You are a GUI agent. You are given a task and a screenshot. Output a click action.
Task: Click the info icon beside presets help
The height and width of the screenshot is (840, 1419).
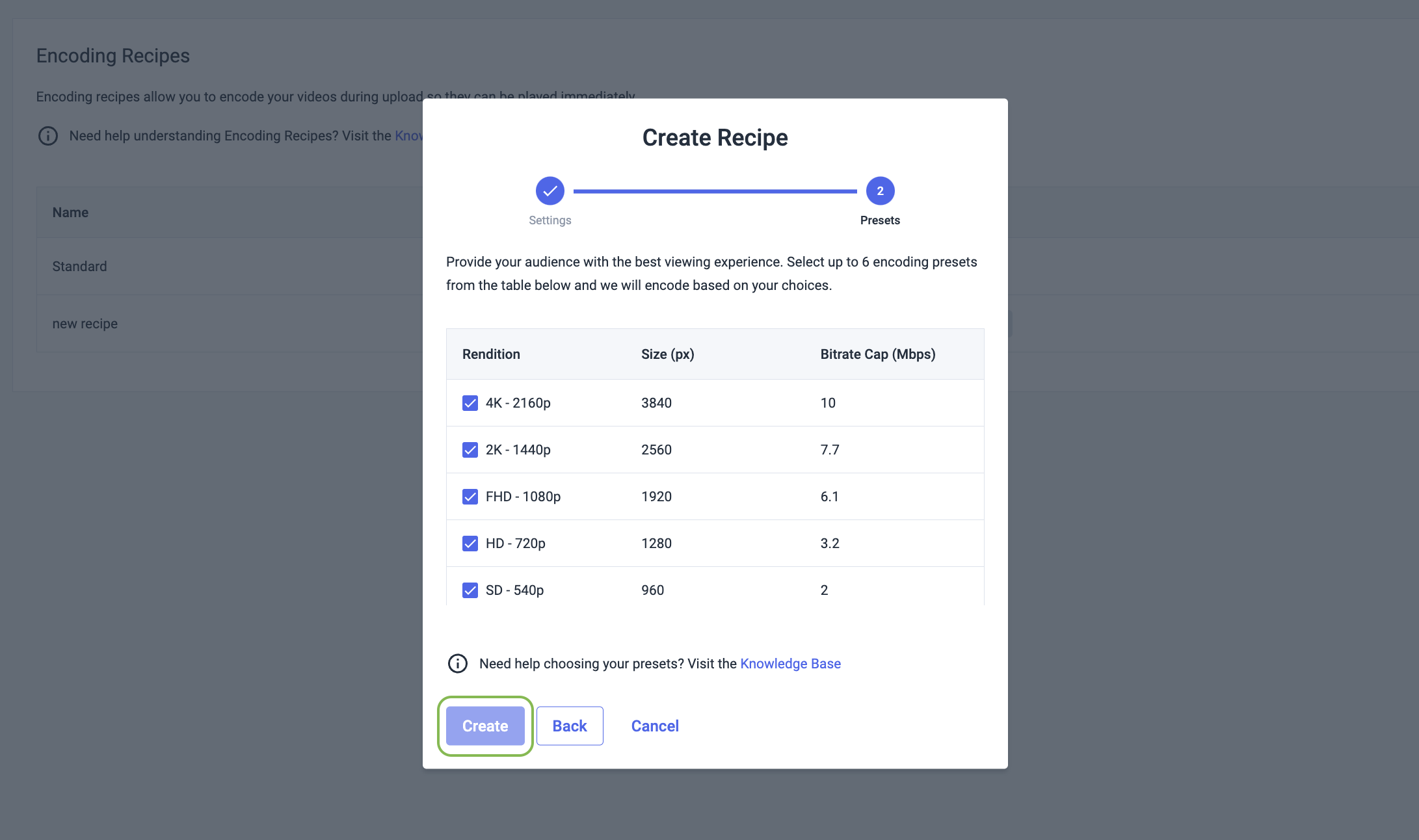coord(457,663)
